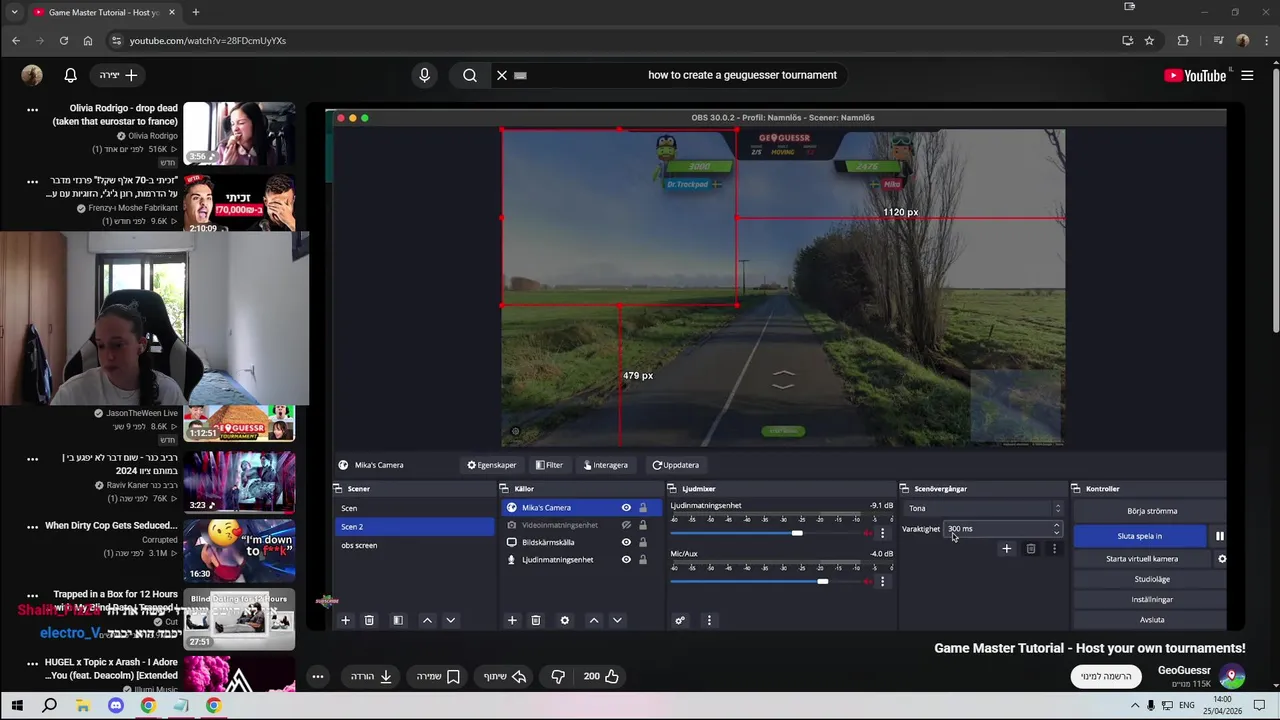Reload the page in Chrome

64,41
